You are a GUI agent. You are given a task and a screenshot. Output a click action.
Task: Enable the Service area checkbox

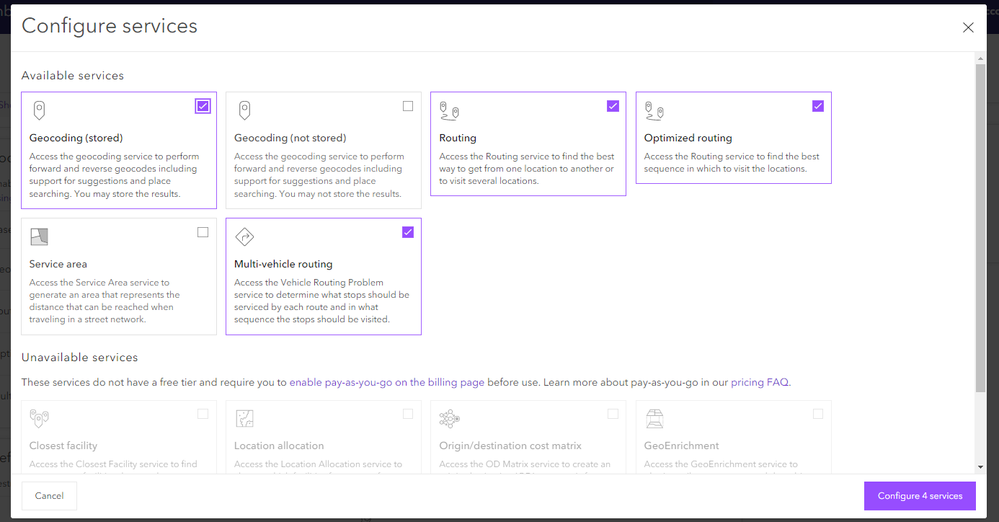click(x=203, y=232)
